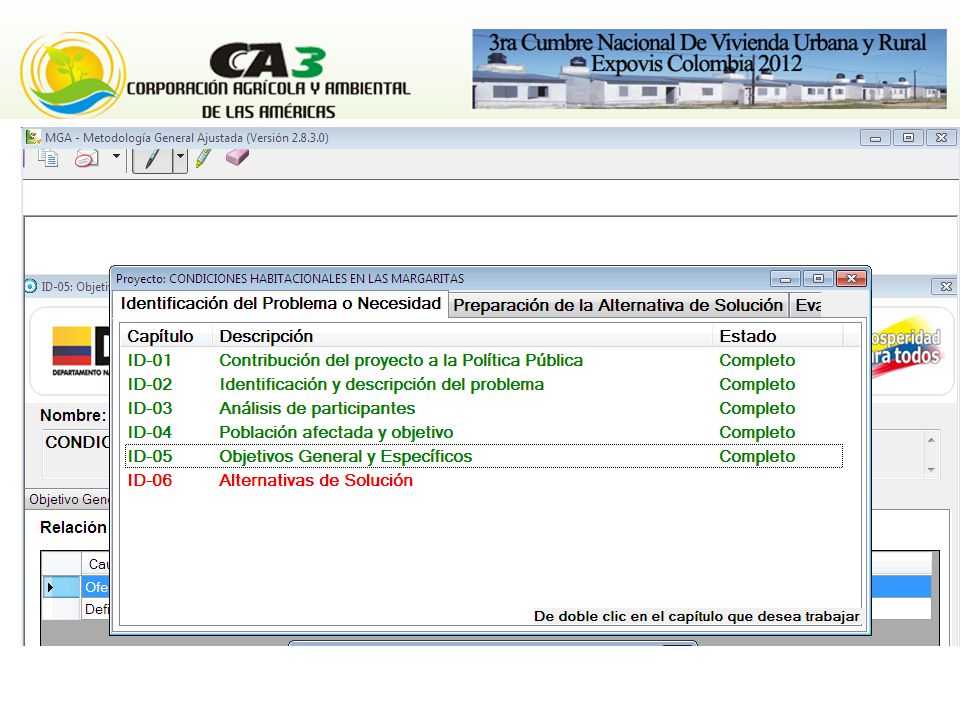Click the Colombian flag DNP logo
960x720 pixels.
[80, 351]
